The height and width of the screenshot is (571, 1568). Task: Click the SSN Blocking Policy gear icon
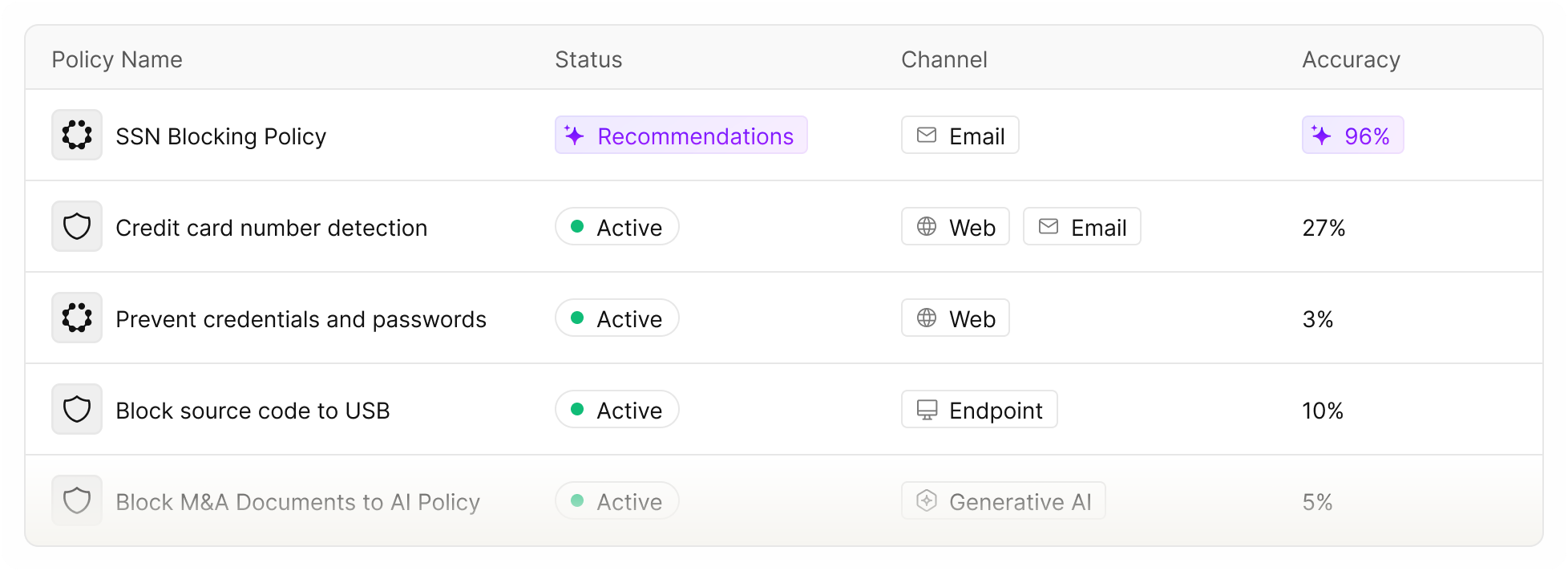click(x=77, y=136)
